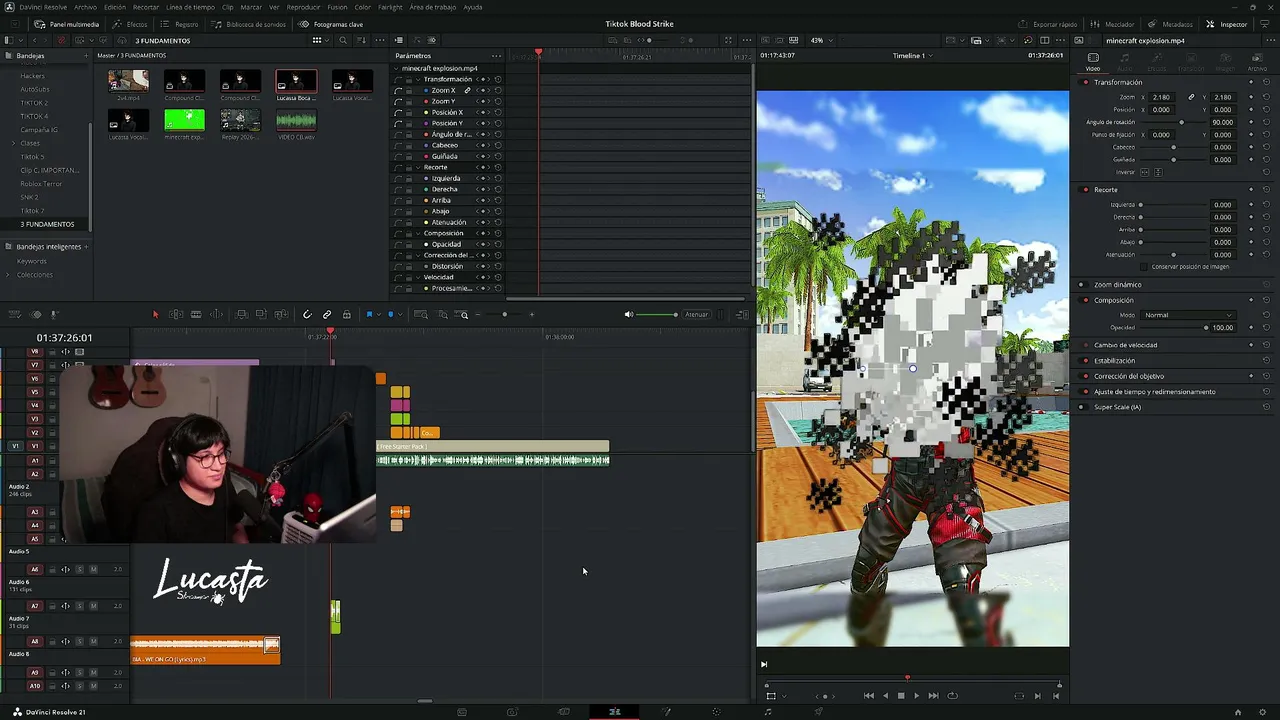Toggle Corrección del objetivo

point(1086,376)
